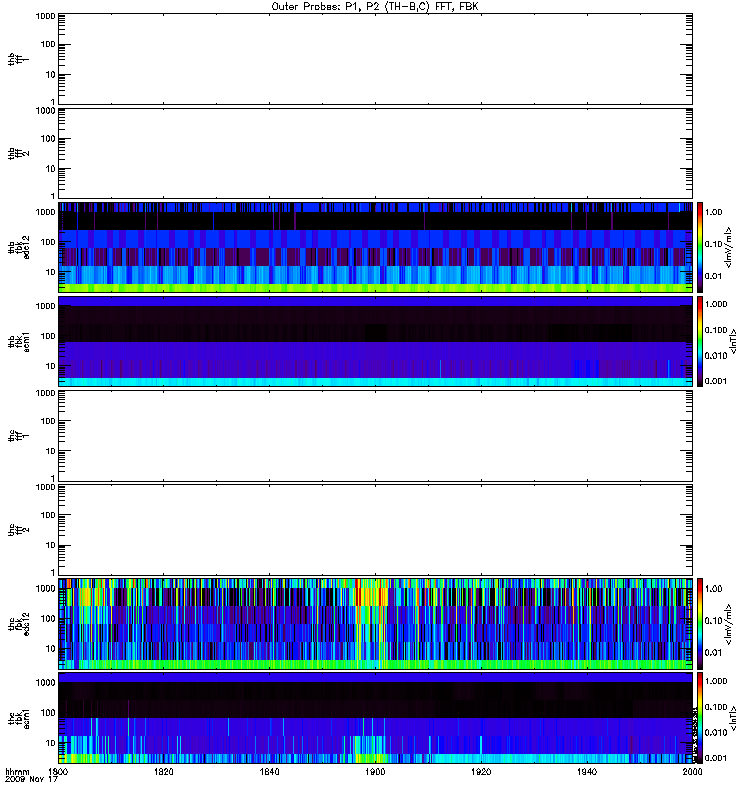Click the '<|nT|>' unit label beside thb fbk scm1
Screen dimensions: 750x800
734,341
